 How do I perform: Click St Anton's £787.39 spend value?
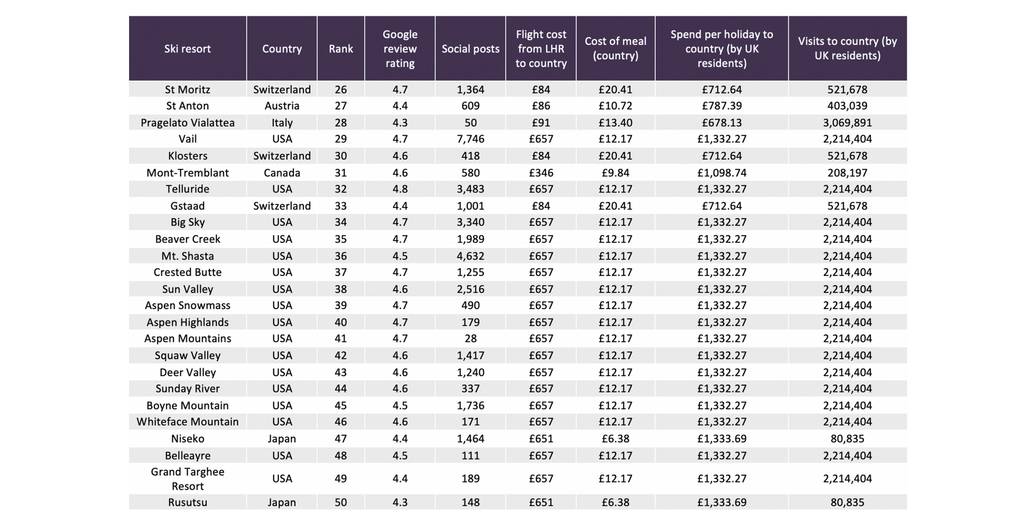click(722, 106)
